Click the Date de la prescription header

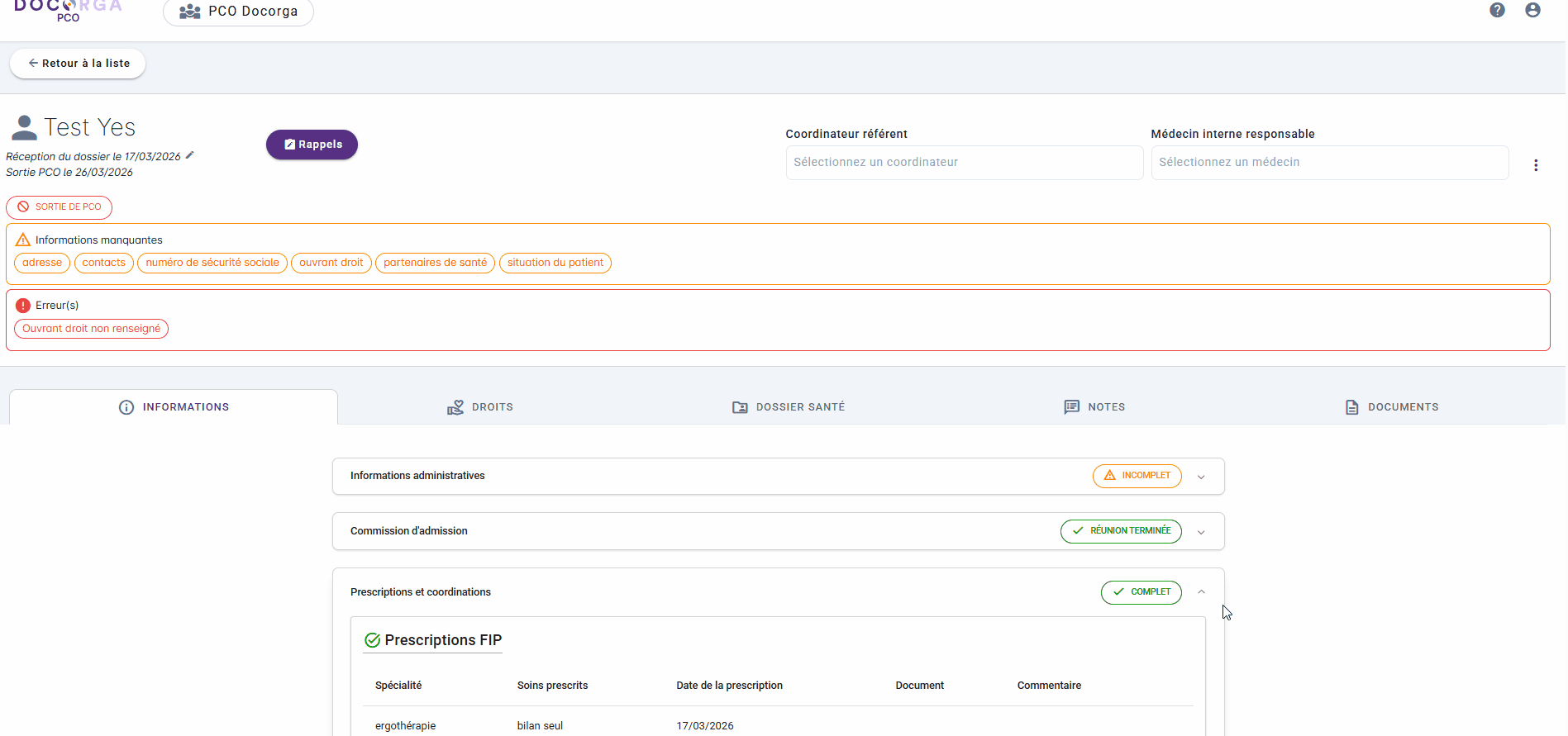[730, 686]
